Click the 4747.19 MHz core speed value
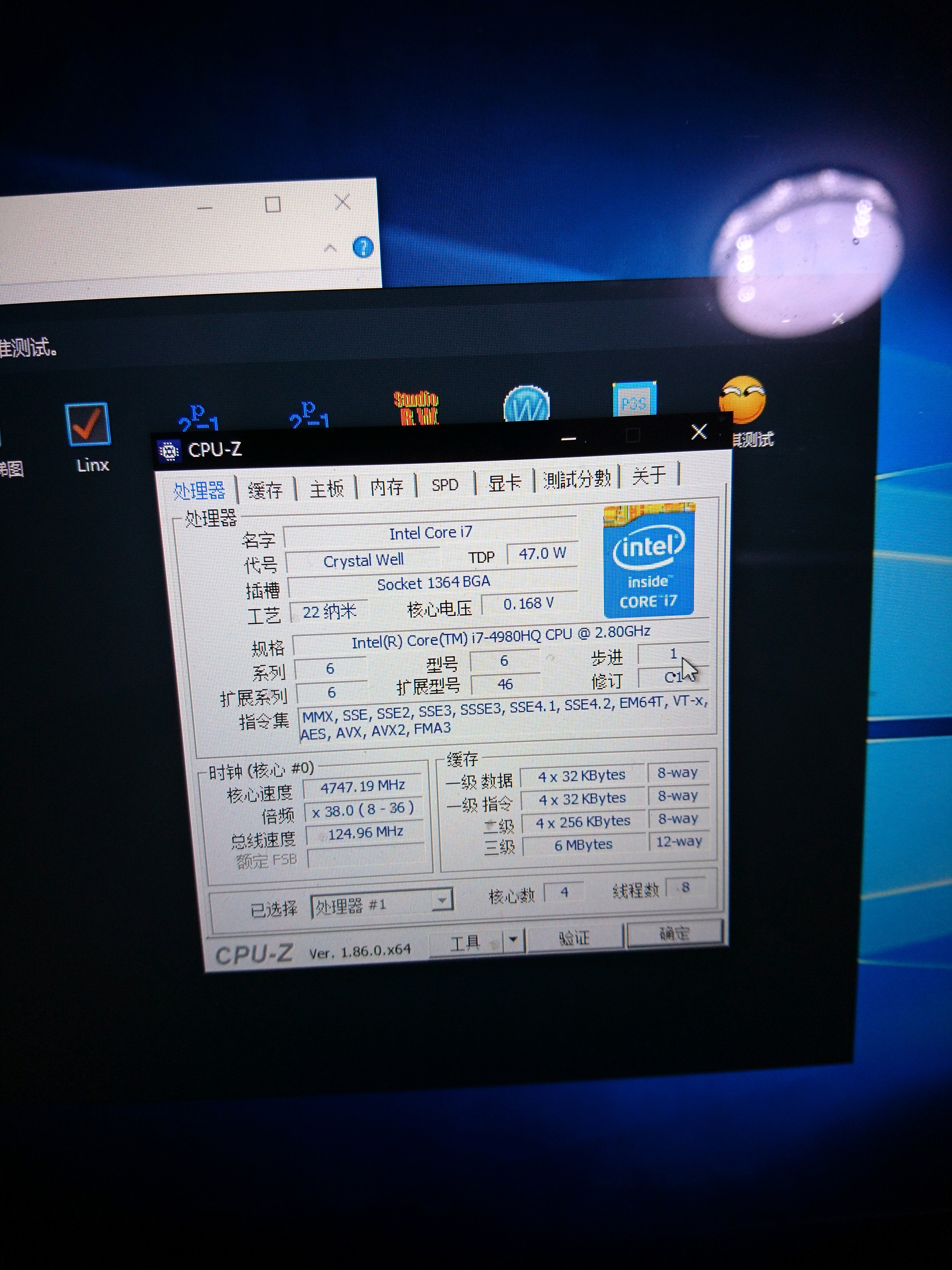 click(x=363, y=786)
